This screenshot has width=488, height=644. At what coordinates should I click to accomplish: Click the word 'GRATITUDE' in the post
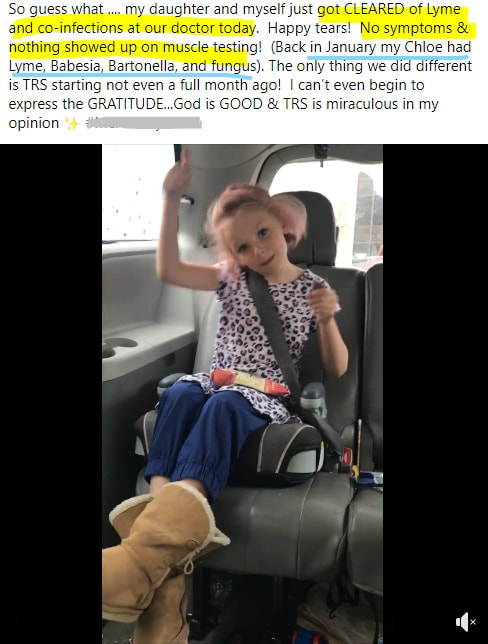pyautogui.click(x=126, y=104)
